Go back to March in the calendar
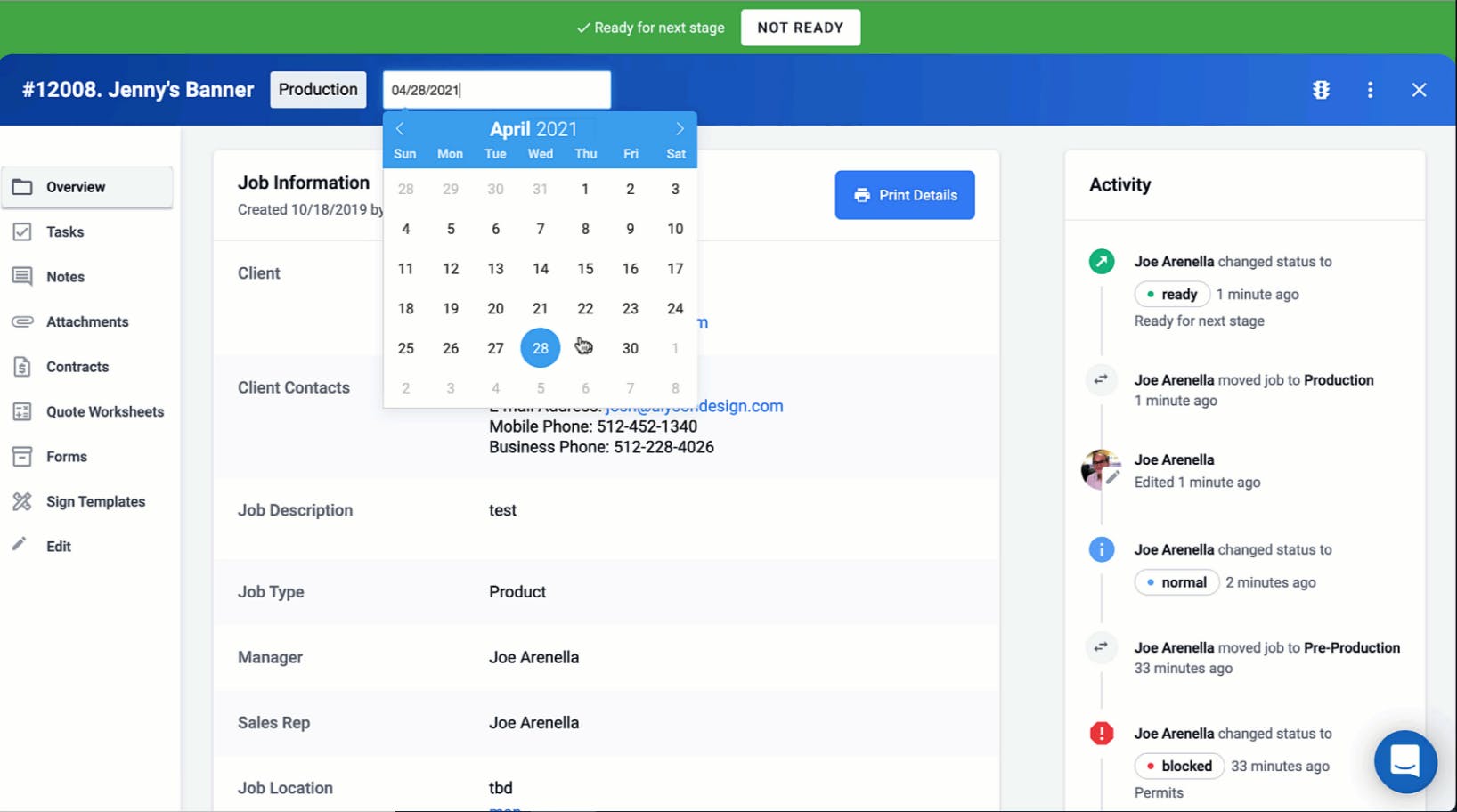The image size is (1457, 812). pyautogui.click(x=399, y=128)
